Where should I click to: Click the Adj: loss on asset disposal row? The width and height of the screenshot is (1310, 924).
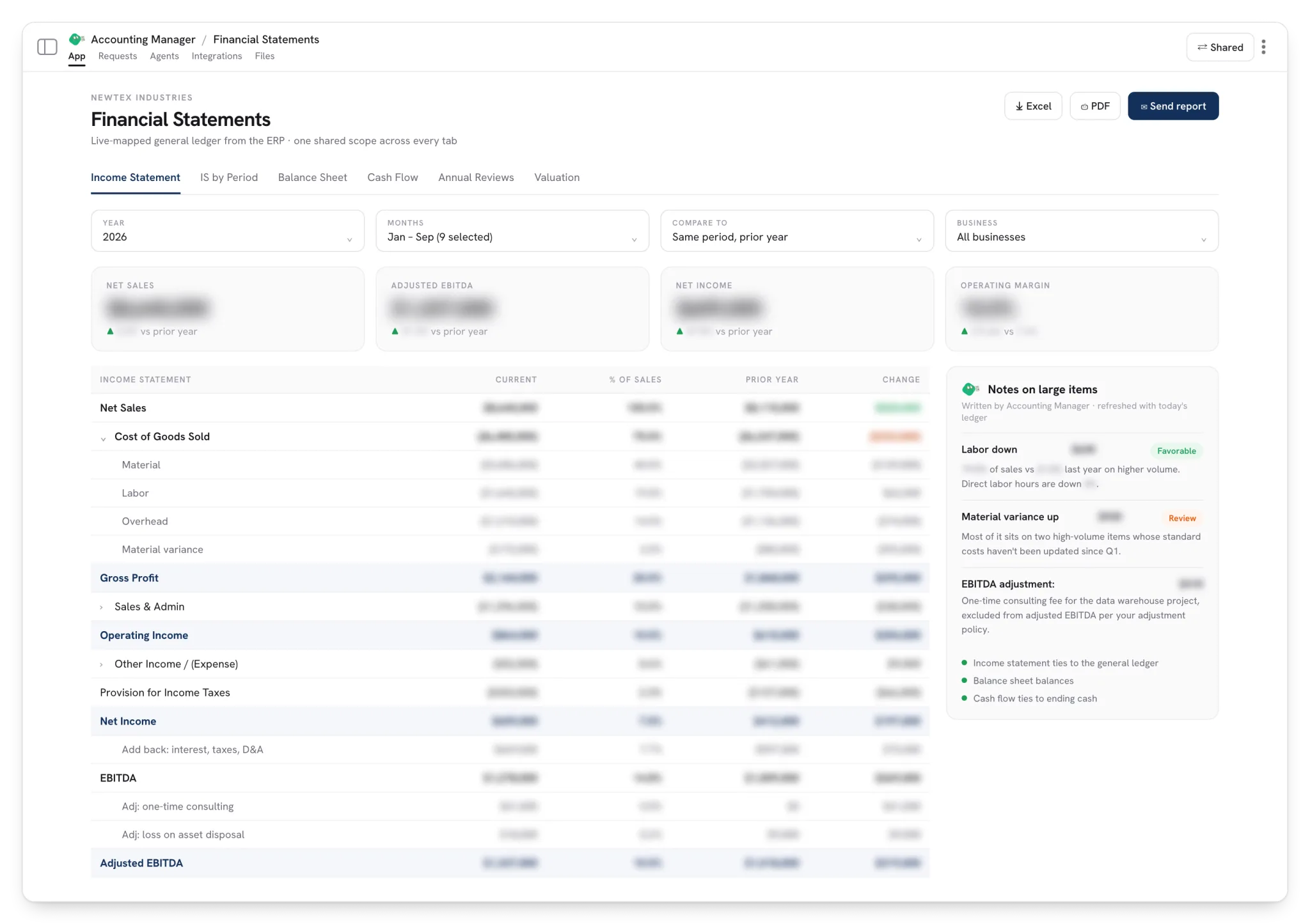[x=510, y=834]
